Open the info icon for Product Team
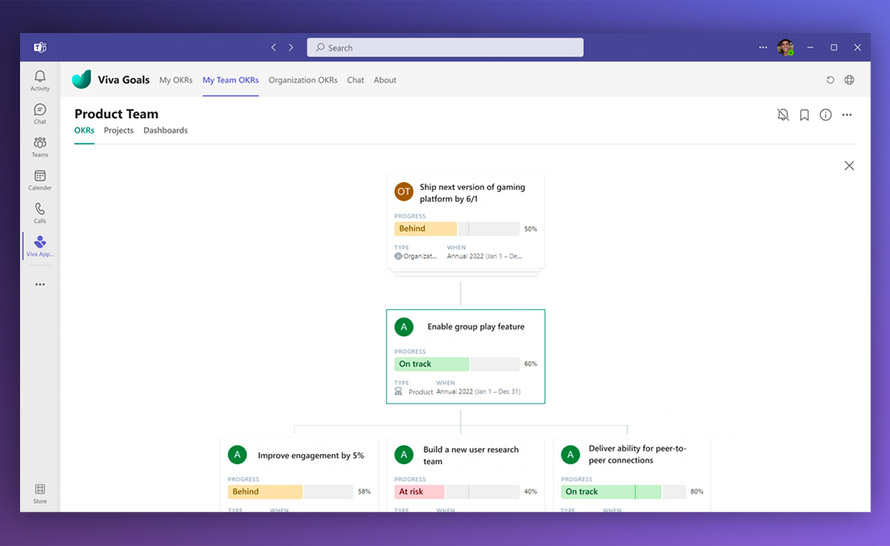Image resolution: width=890 pixels, height=546 pixels. pyautogui.click(x=825, y=115)
